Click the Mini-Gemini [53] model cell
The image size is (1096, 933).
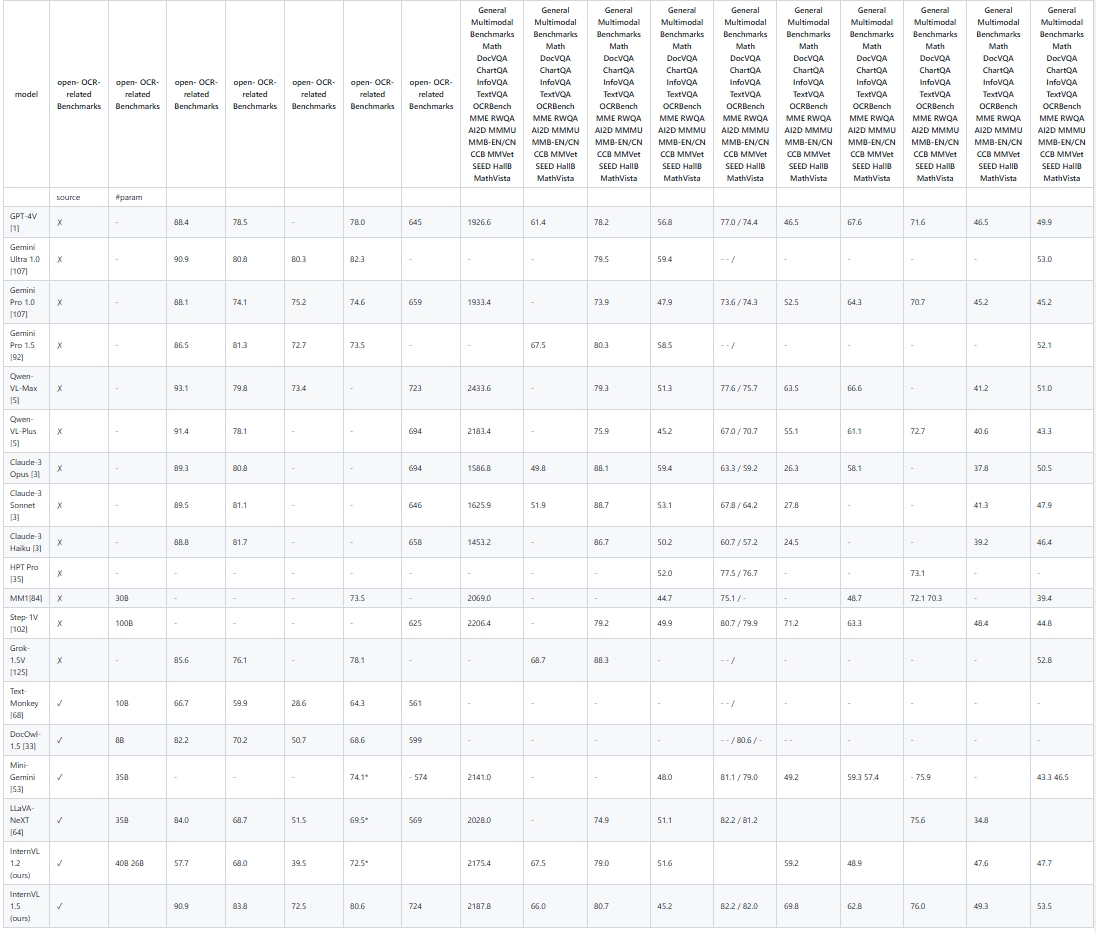(26, 777)
